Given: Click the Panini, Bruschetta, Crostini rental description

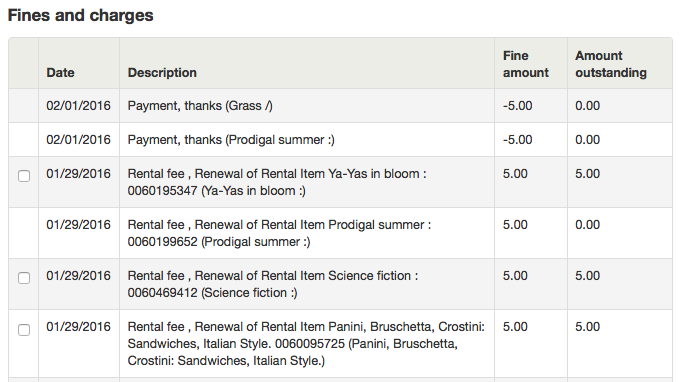Looking at the screenshot, I should [x=306, y=344].
